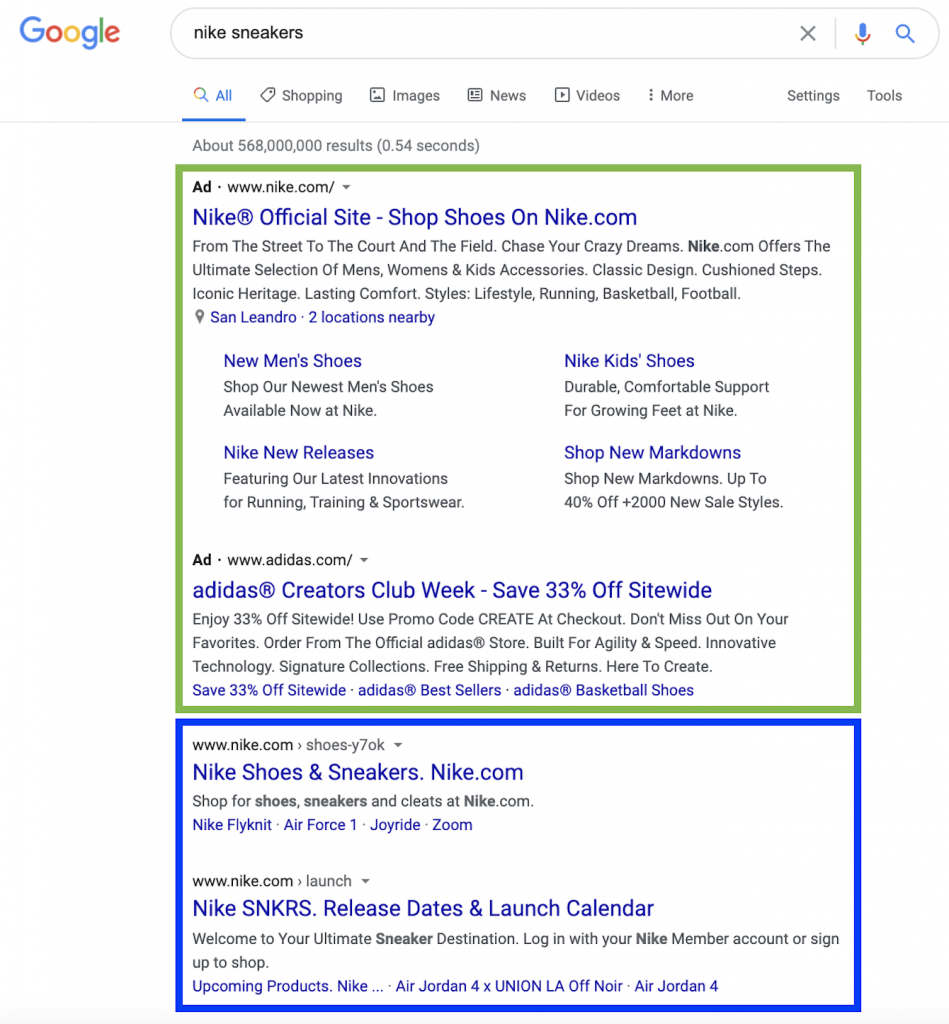
Task: Open San Leandro locations nearby link
Action: coord(323,317)
